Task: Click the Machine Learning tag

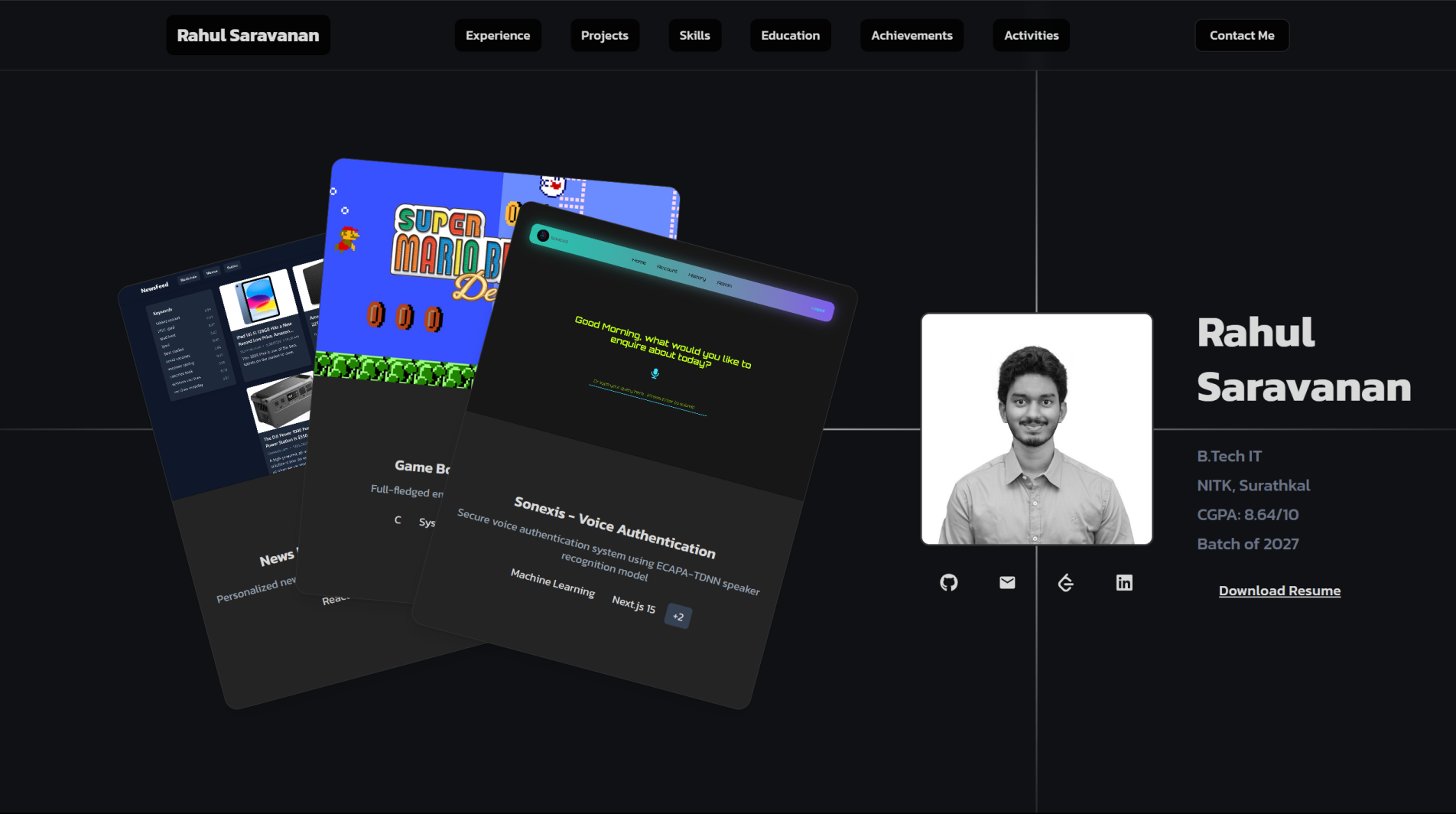Action: click(x=552, y=583)
